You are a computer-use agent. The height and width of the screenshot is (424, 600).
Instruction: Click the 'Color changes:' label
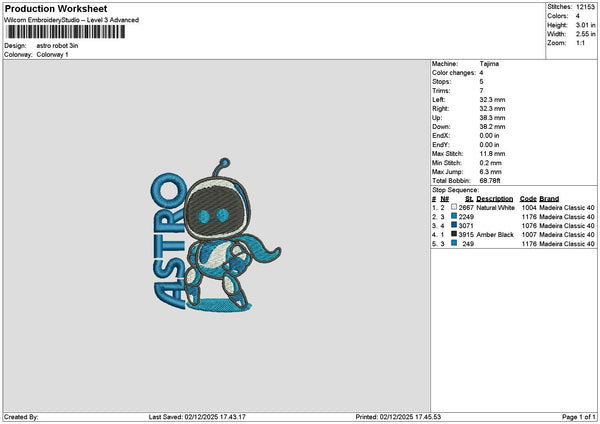click(454, 73)
